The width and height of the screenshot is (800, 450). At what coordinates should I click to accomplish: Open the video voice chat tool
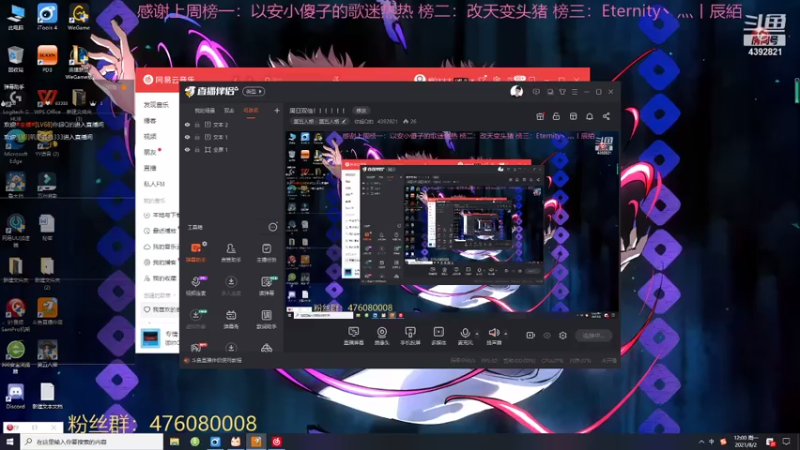[196, 286]
